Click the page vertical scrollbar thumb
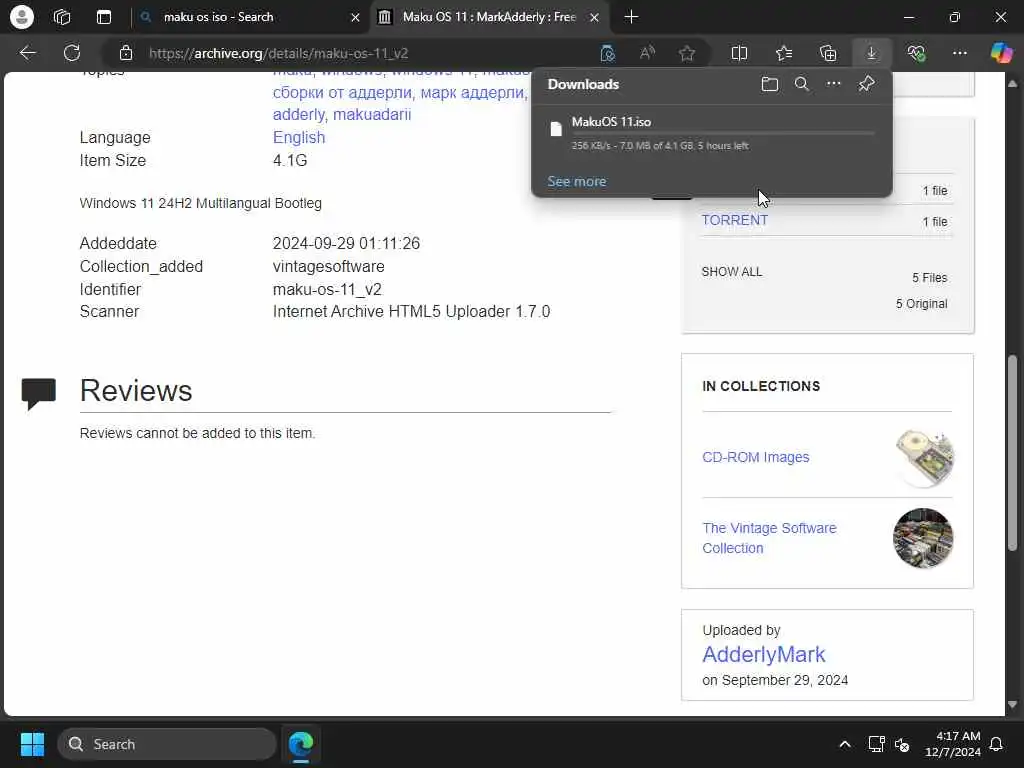The height and width of the screenshot is (768, 1024). (1012, 453)
